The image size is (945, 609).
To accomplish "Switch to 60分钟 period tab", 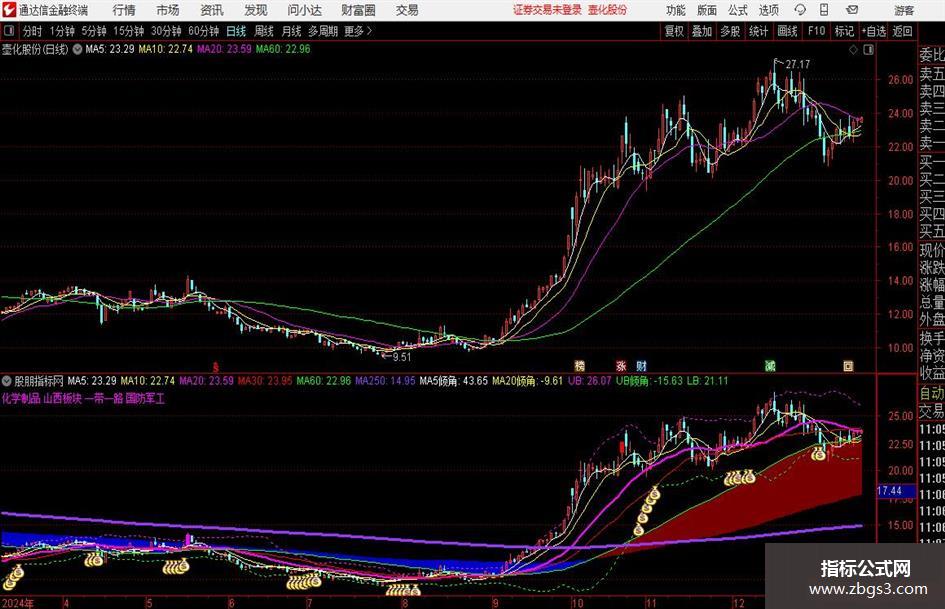I will 203,31.
